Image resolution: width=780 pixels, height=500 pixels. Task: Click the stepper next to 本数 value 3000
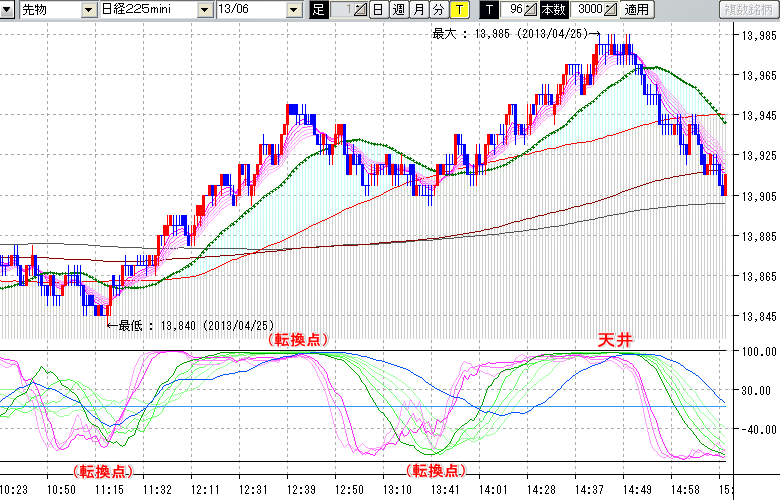tap(611, 10)
